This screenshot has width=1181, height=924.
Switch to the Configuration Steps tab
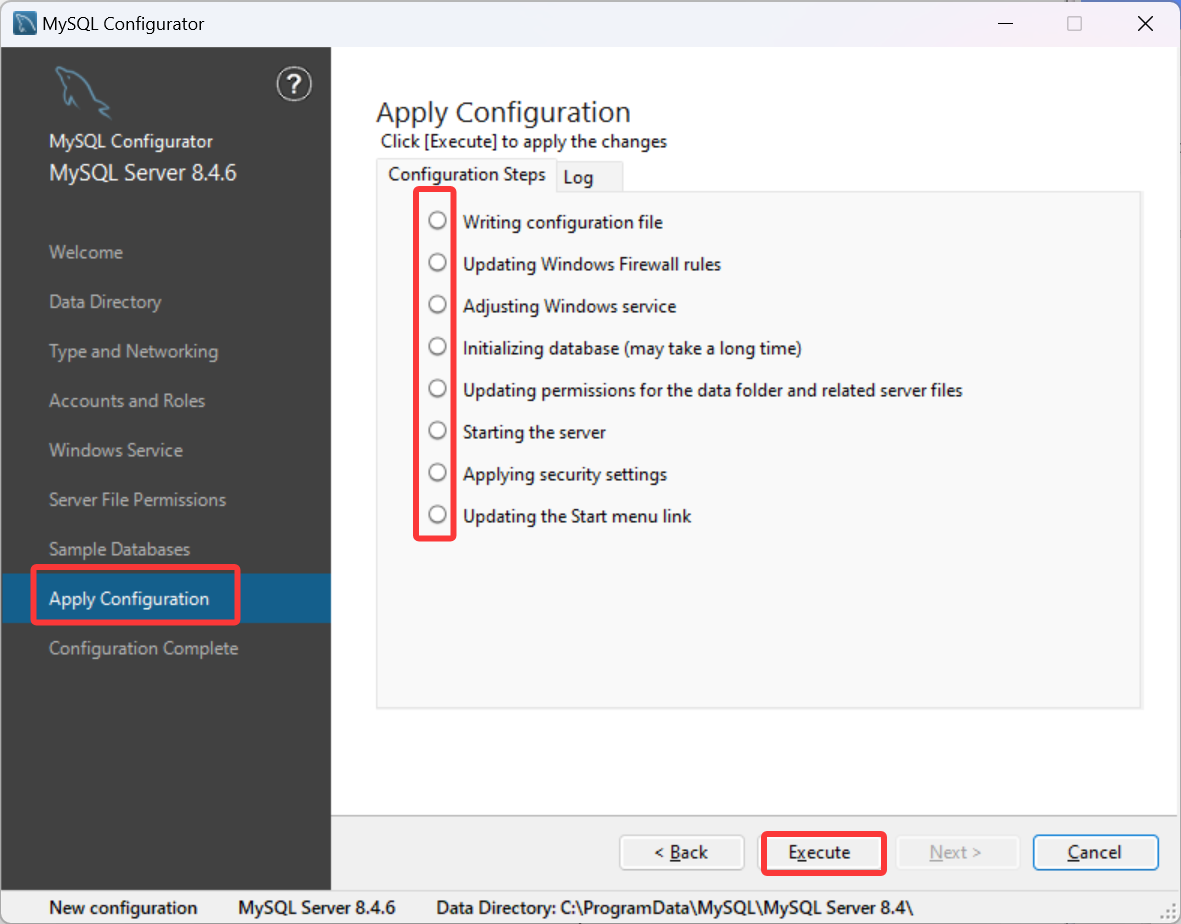(466, 175)
